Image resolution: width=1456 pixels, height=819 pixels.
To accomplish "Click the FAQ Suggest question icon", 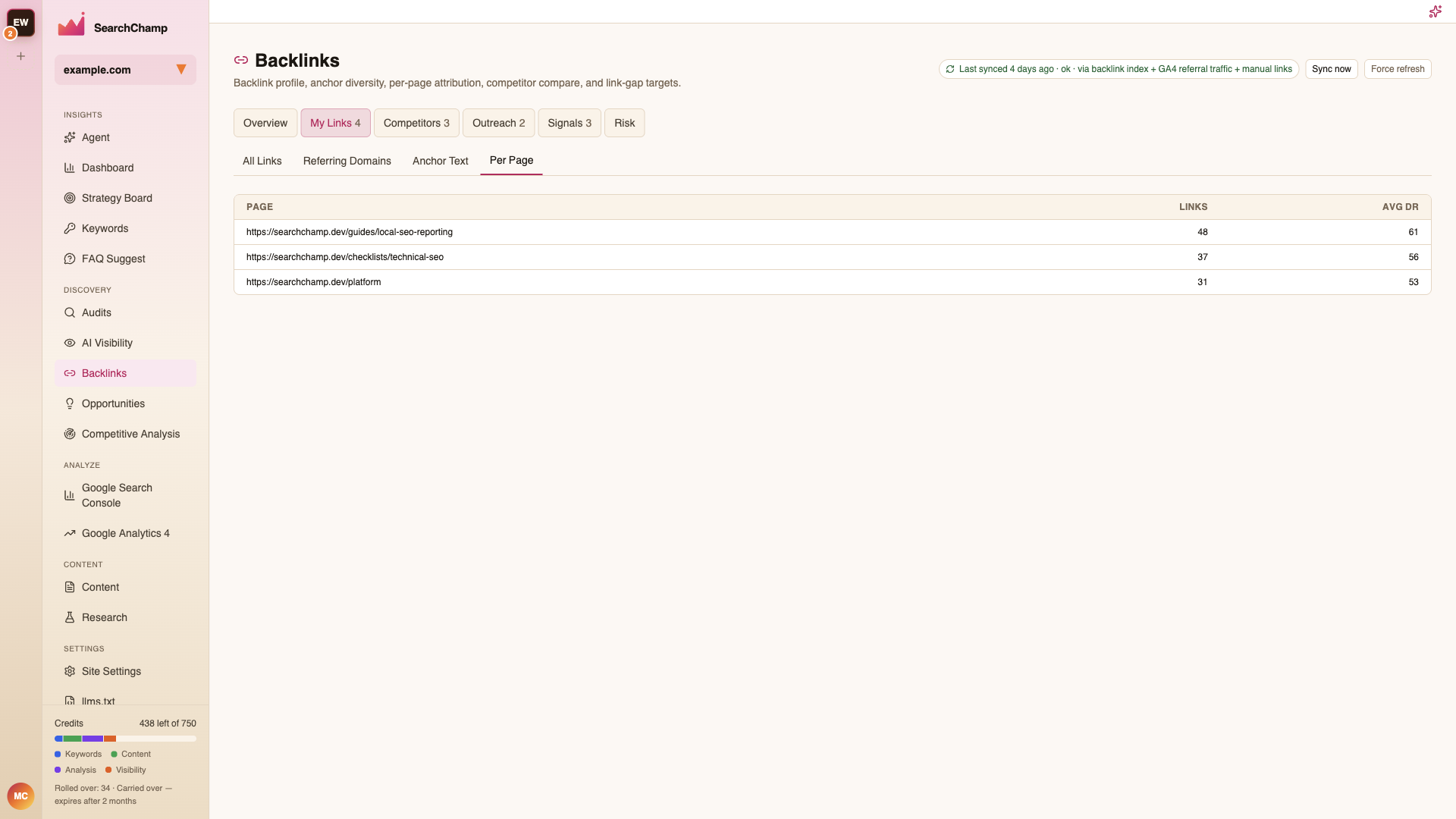I will [70, 259].
